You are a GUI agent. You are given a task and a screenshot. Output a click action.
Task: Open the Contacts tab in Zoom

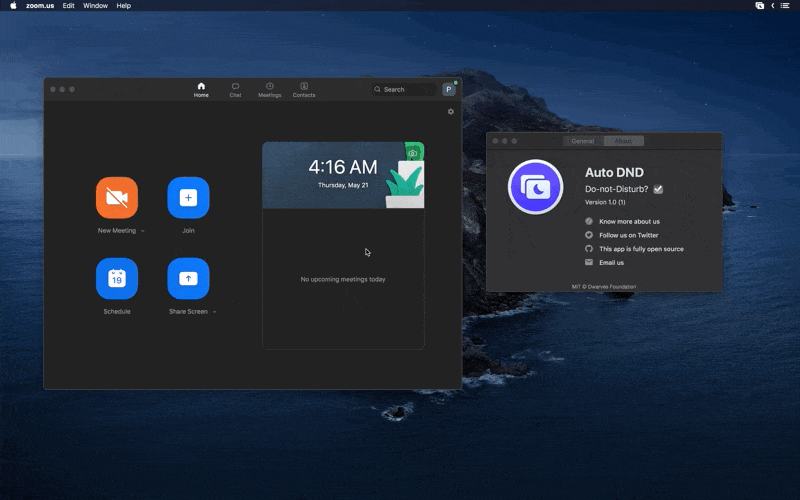[x=304, y=89]
